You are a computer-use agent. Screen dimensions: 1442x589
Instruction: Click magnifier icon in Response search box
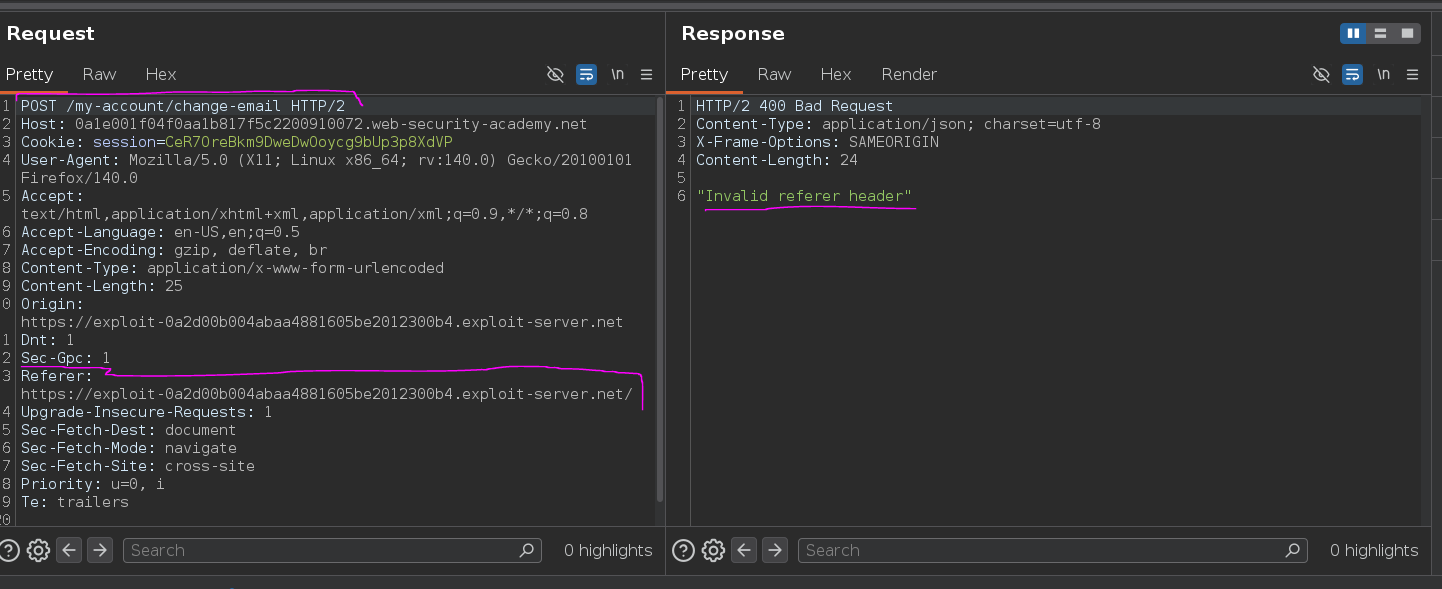pos(1294,550)
